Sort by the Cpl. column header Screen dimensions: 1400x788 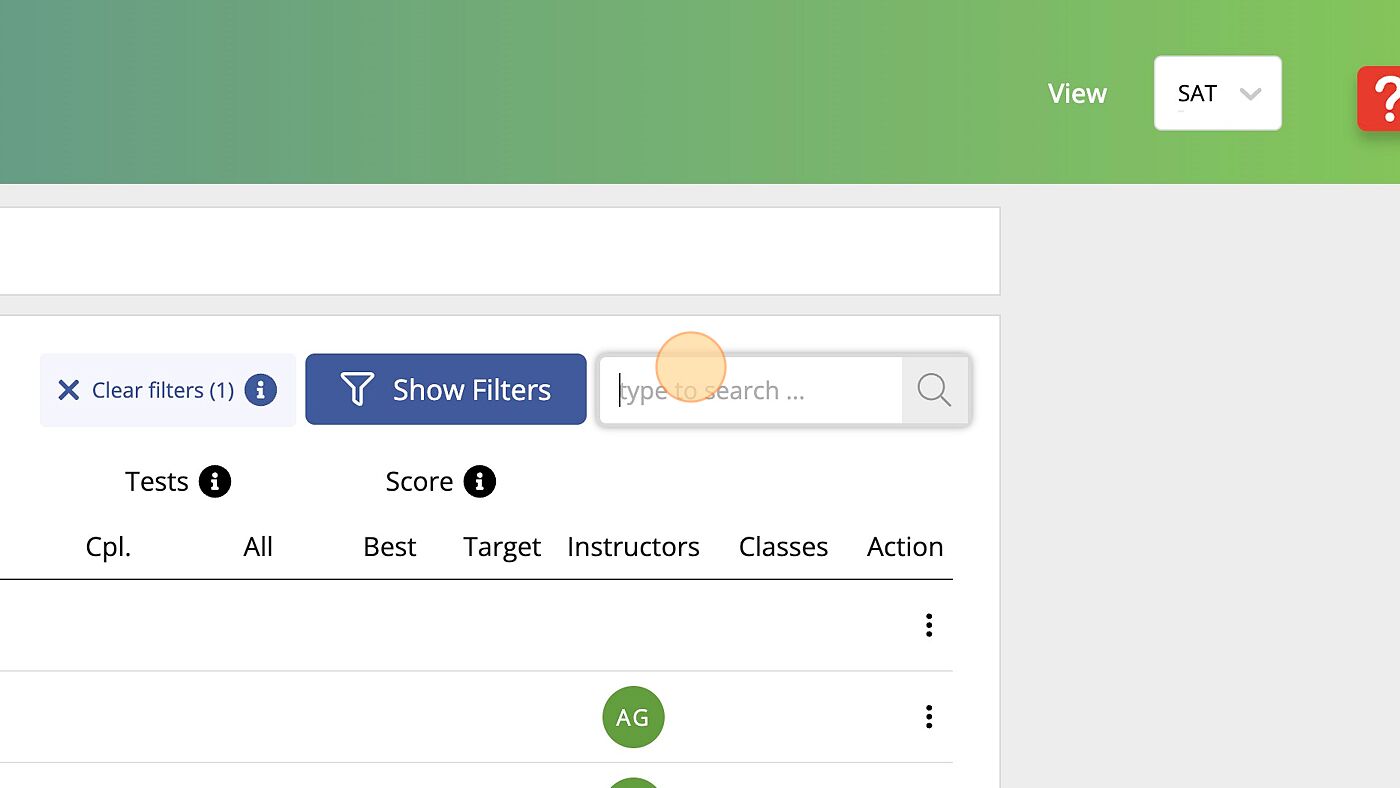pyautogui.click(x=108, y=547)
